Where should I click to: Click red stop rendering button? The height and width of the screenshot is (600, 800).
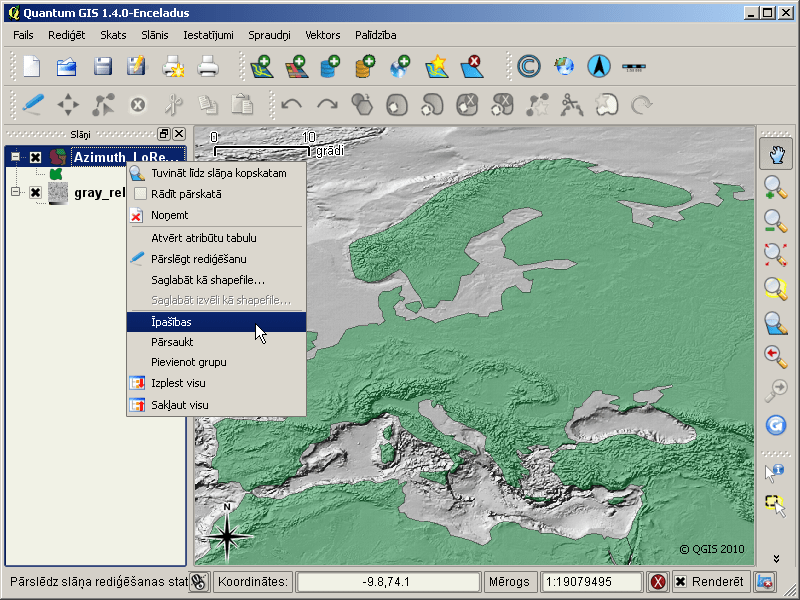[x=658, y=582]
